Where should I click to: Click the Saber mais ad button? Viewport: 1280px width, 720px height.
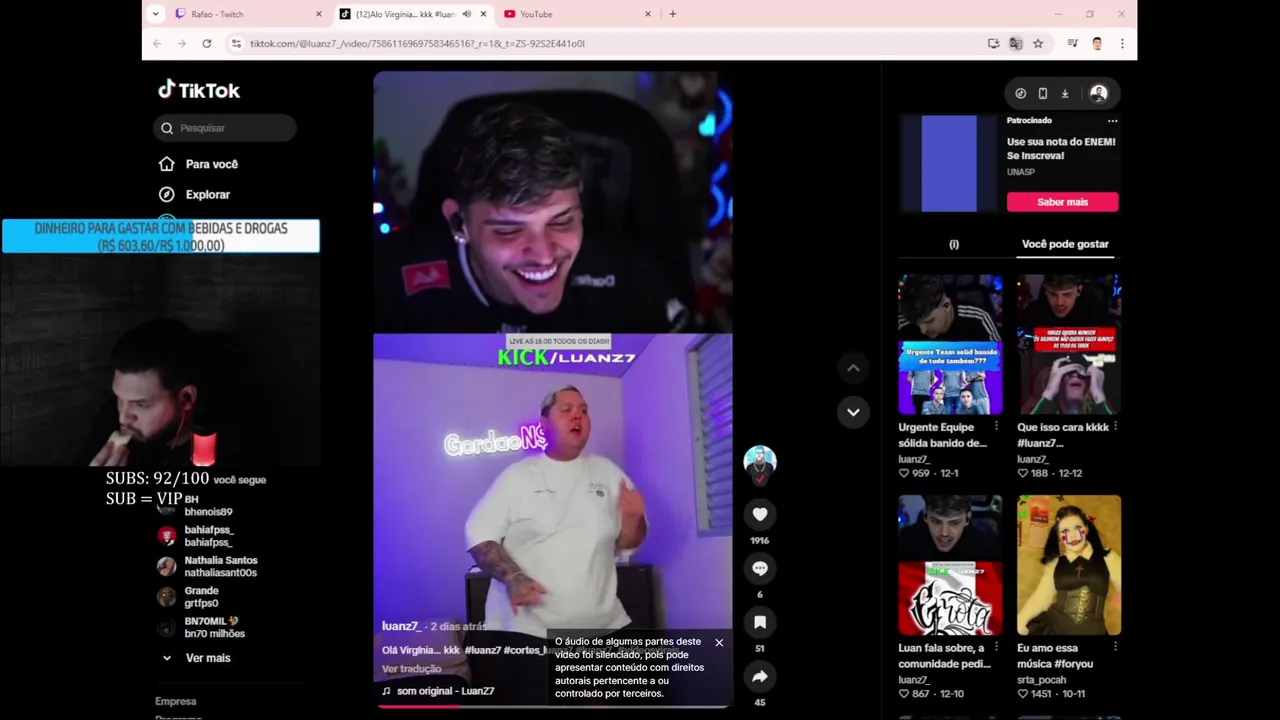(1062, 202)
